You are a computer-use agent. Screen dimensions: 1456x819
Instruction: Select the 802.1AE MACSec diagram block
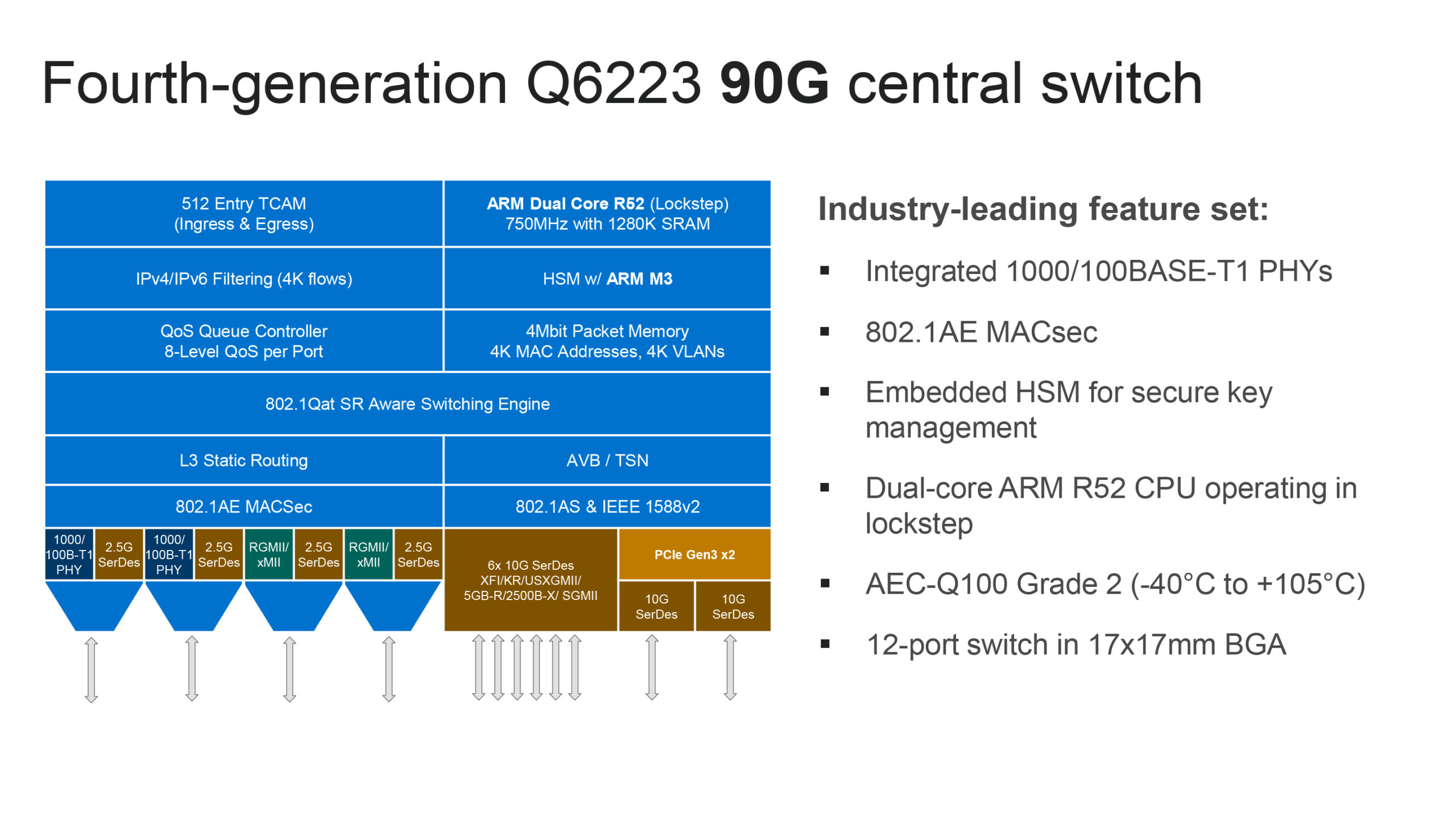click(243, 506)
